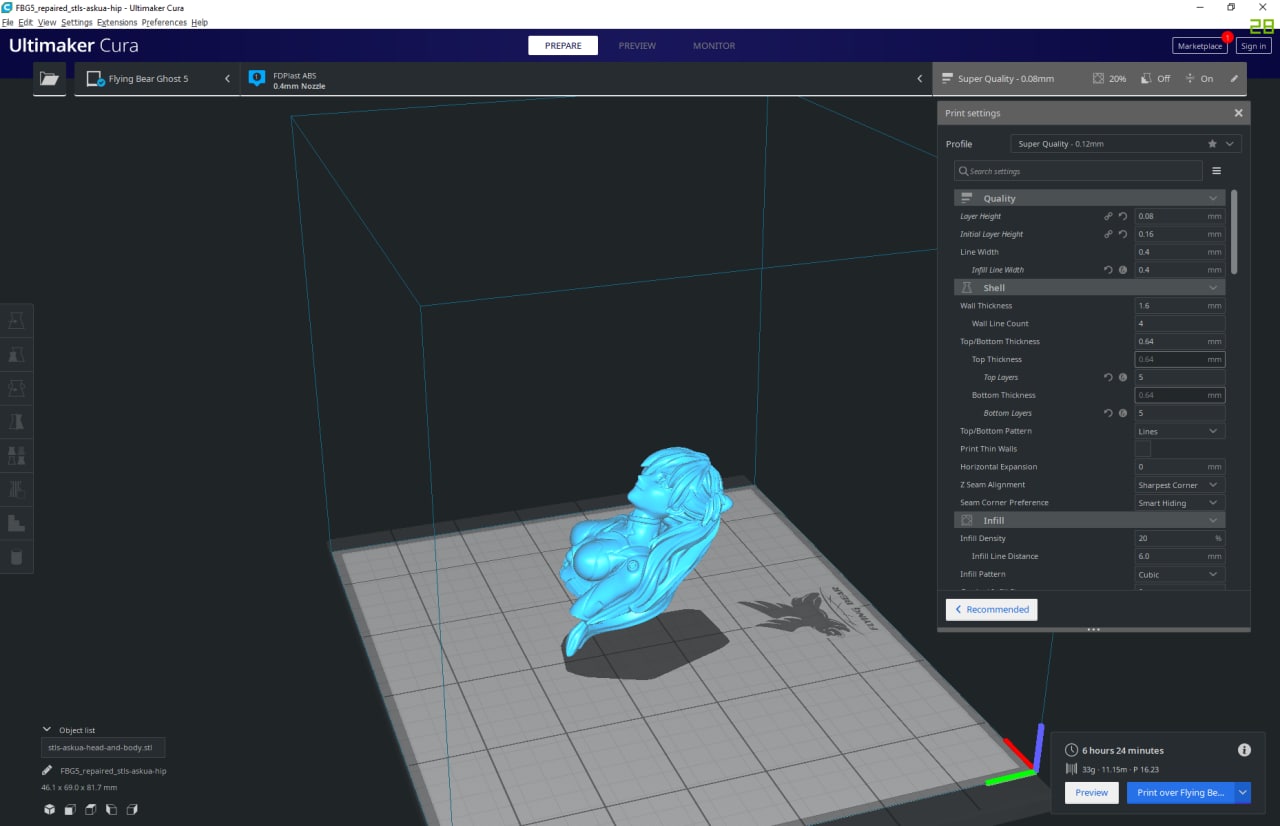Open the Preferences menu
1280x826 pixels.
[164, 22]
